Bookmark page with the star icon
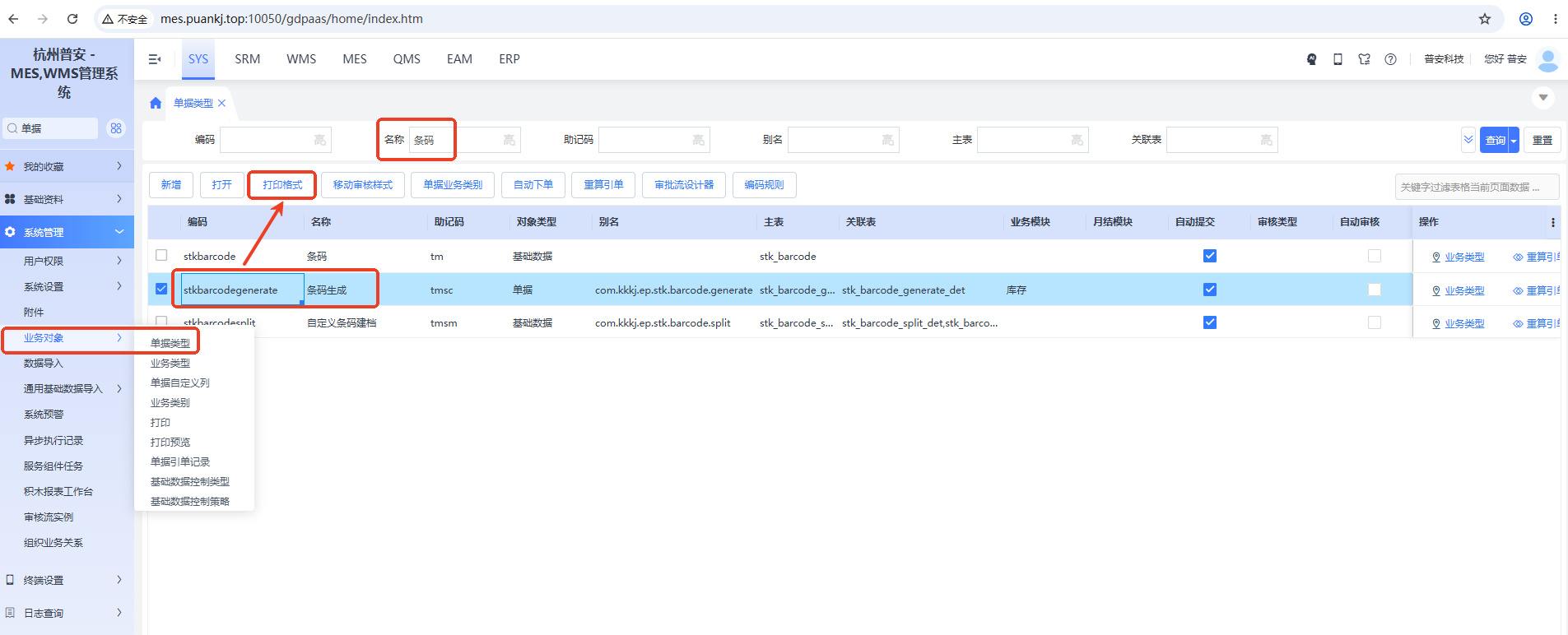This screenshot has height=635, width=1568. tap(1485, 18)
